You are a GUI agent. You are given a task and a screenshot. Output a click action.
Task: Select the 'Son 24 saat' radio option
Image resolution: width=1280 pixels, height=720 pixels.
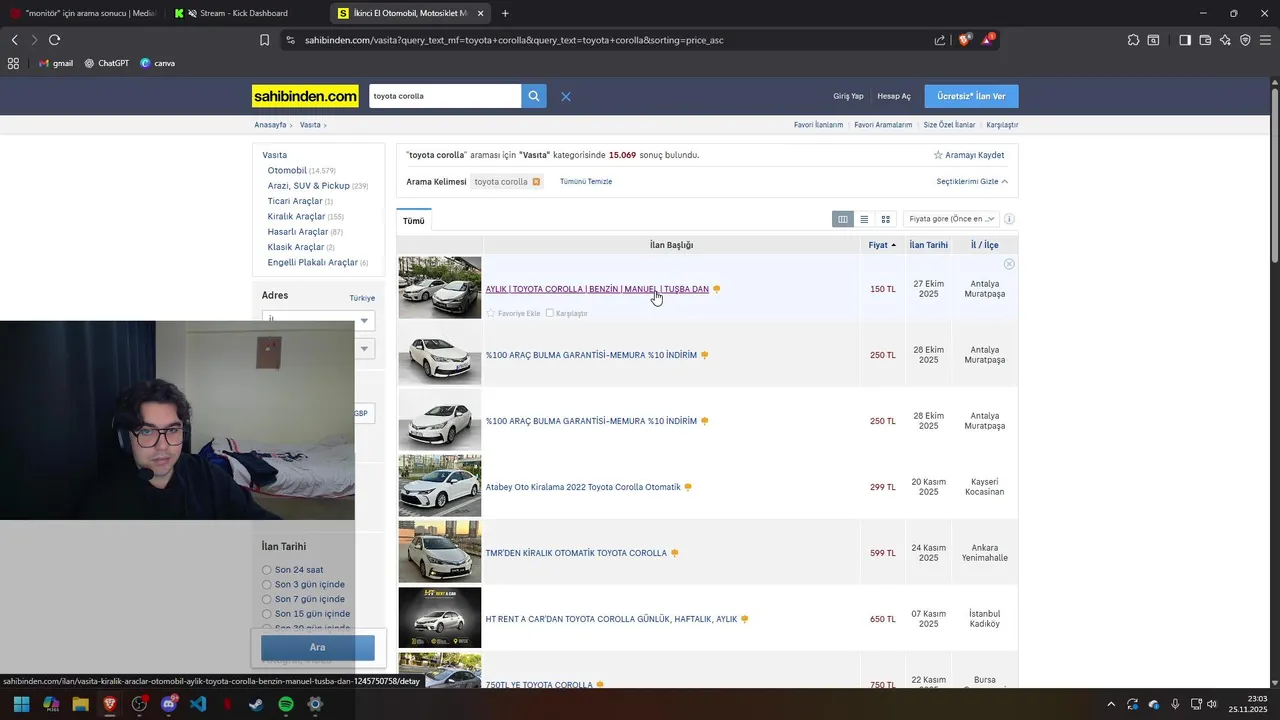[x=267, y=570]
